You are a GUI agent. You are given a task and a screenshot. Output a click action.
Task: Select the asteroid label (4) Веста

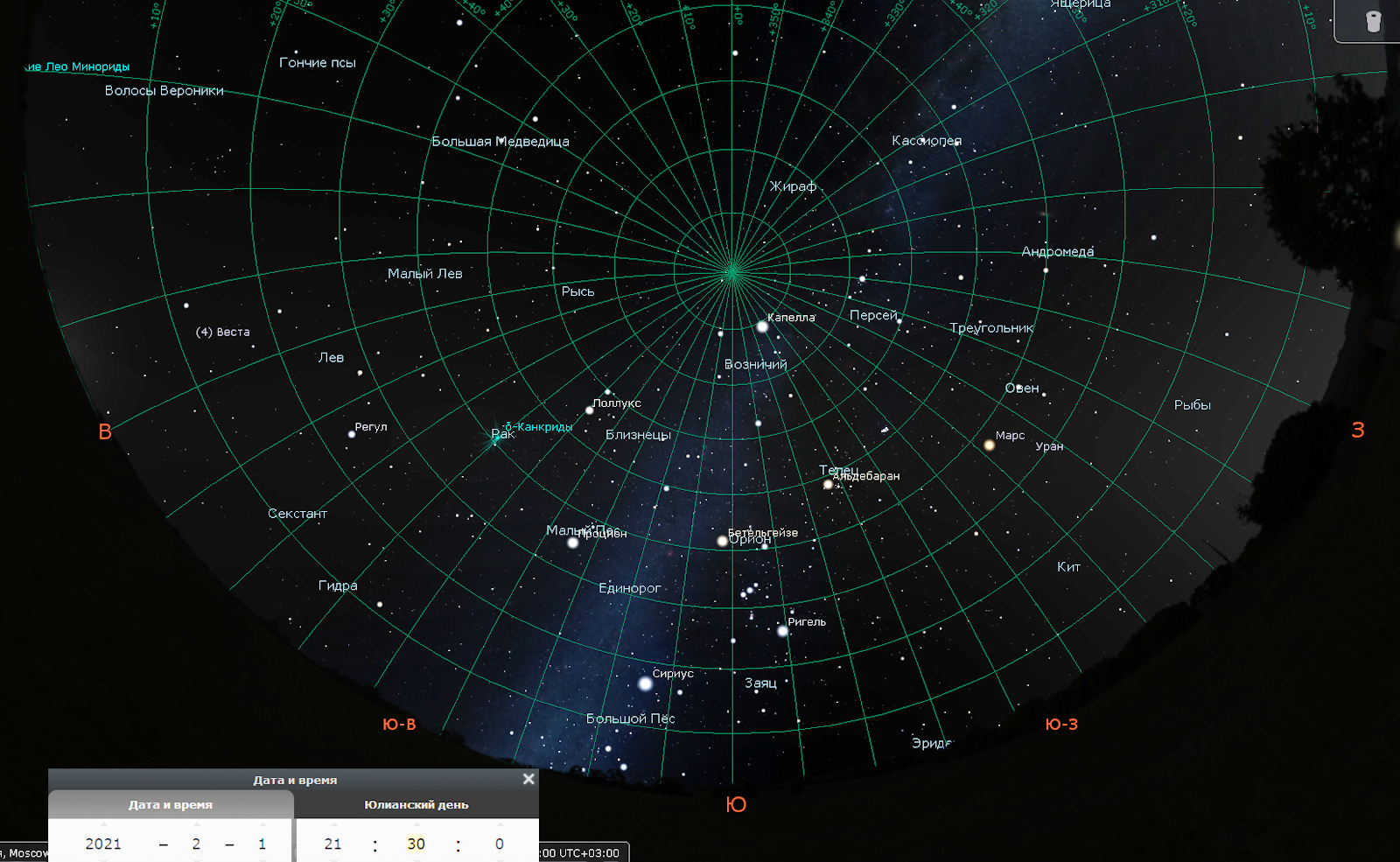[x=223, y=333]
